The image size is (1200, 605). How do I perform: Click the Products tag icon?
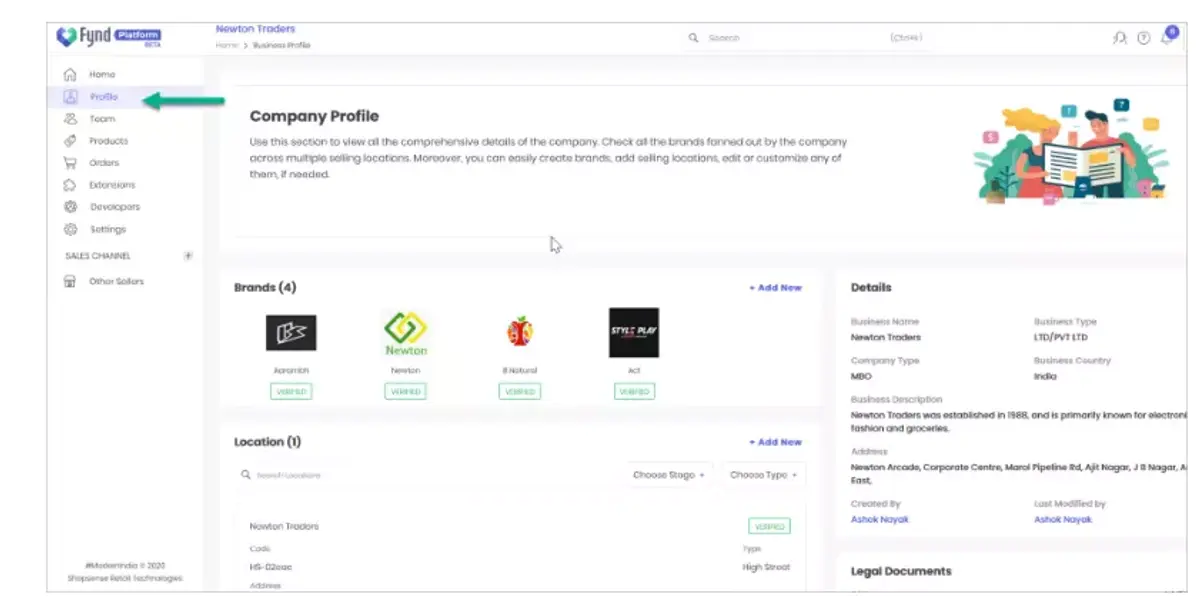70,141
